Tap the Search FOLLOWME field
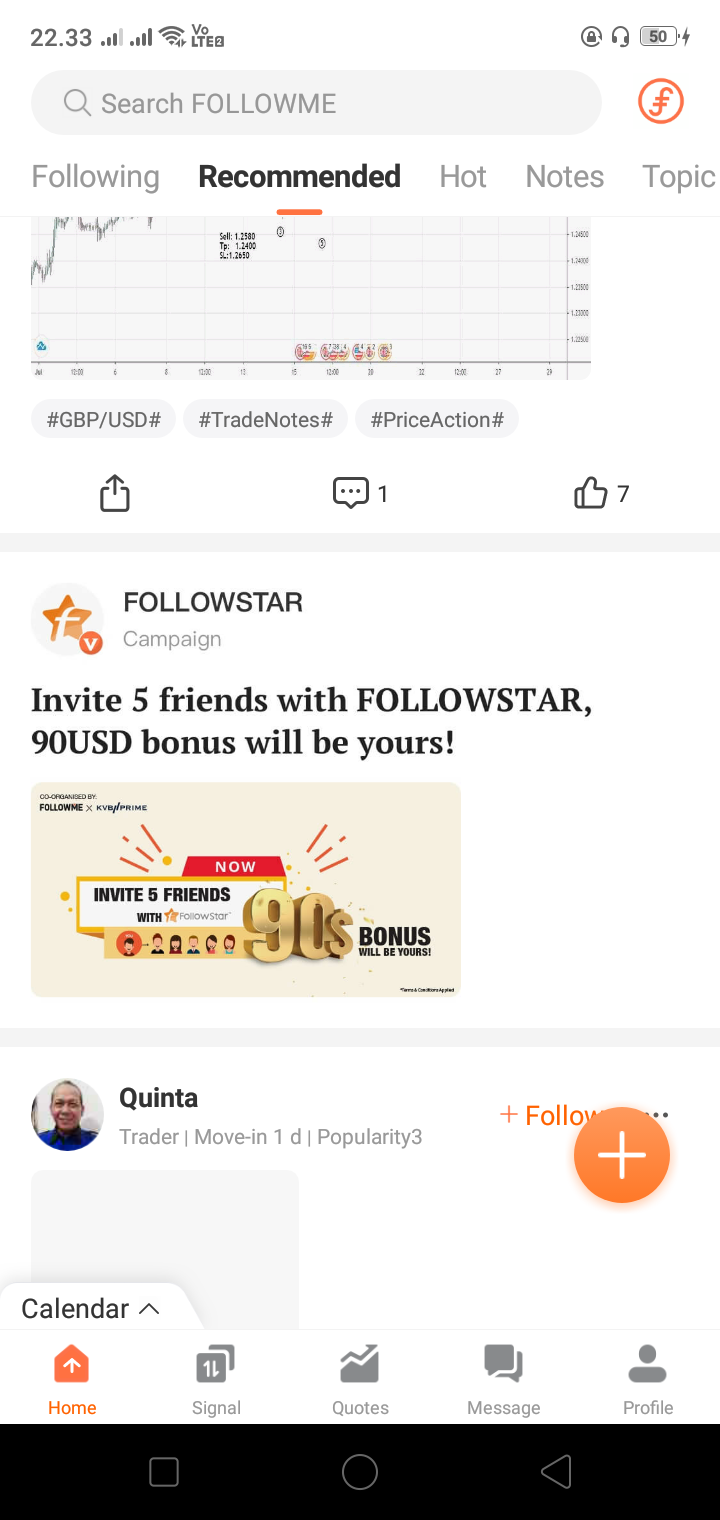Image resolution: width=720 pixels, height=1520 pixels. point(316,103)
